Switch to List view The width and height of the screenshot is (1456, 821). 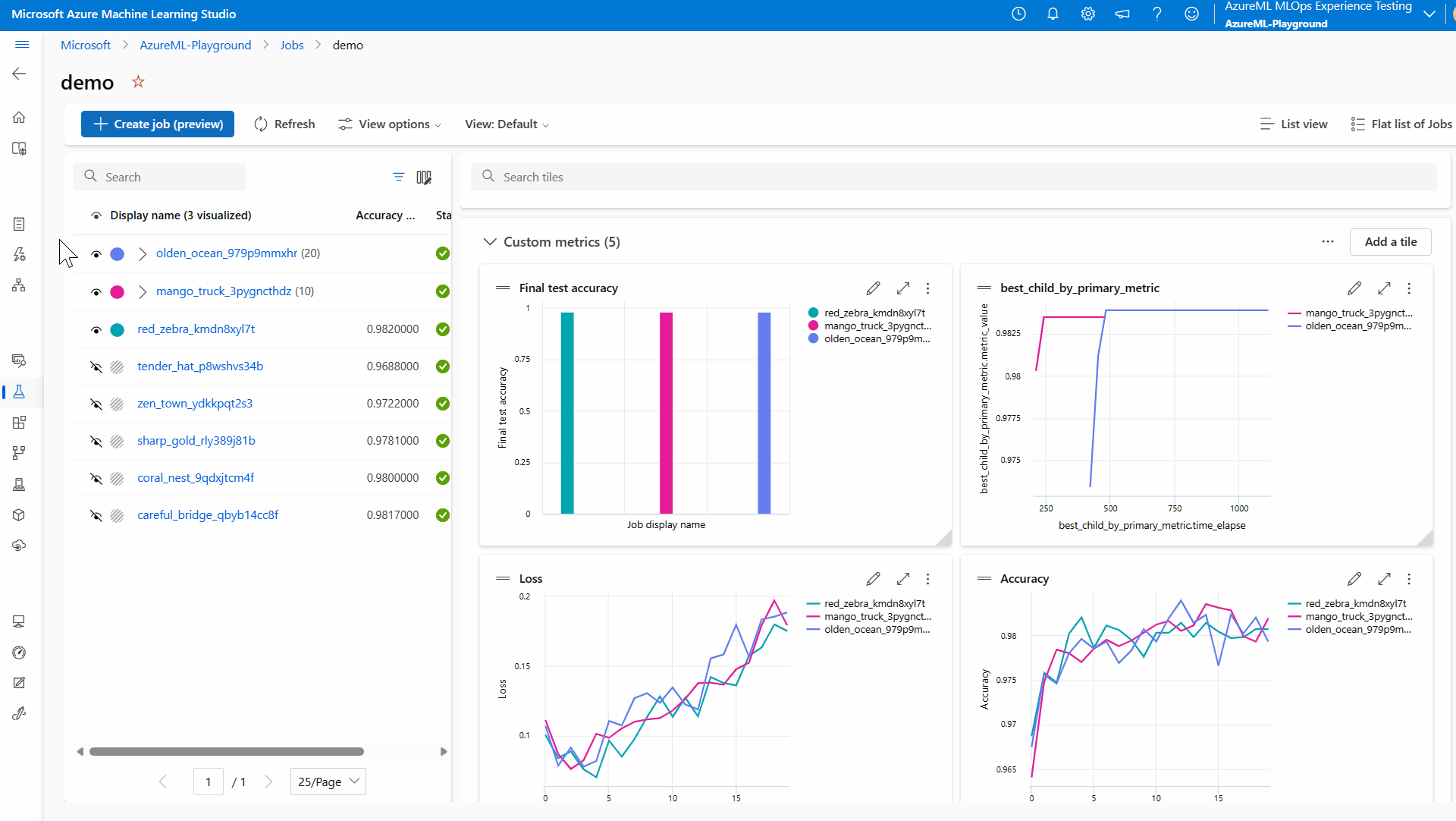(1294, 124)
